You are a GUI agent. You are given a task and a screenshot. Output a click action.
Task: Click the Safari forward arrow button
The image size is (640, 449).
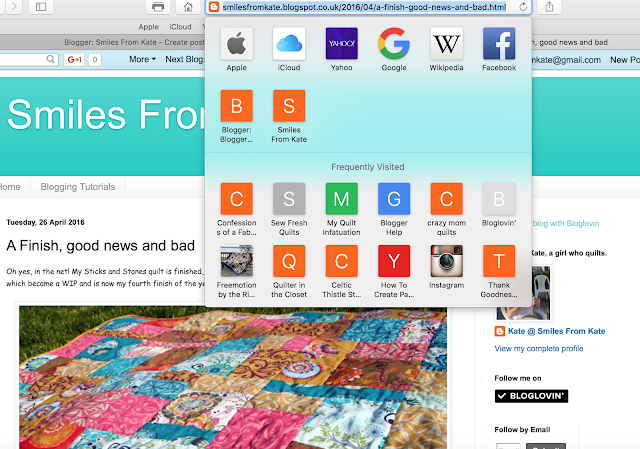click(14, 7)
